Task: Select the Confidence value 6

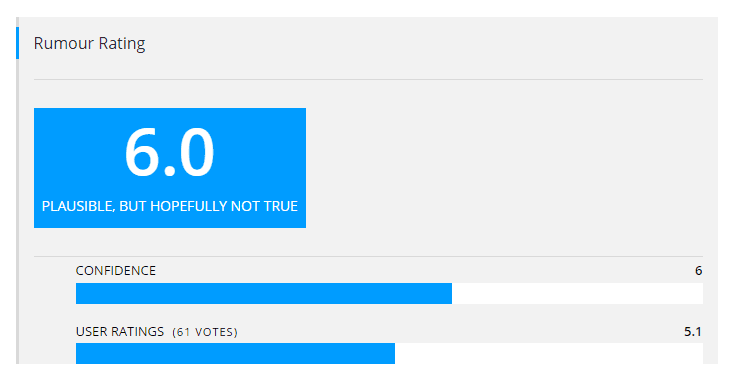Action: tap(698, 270)
